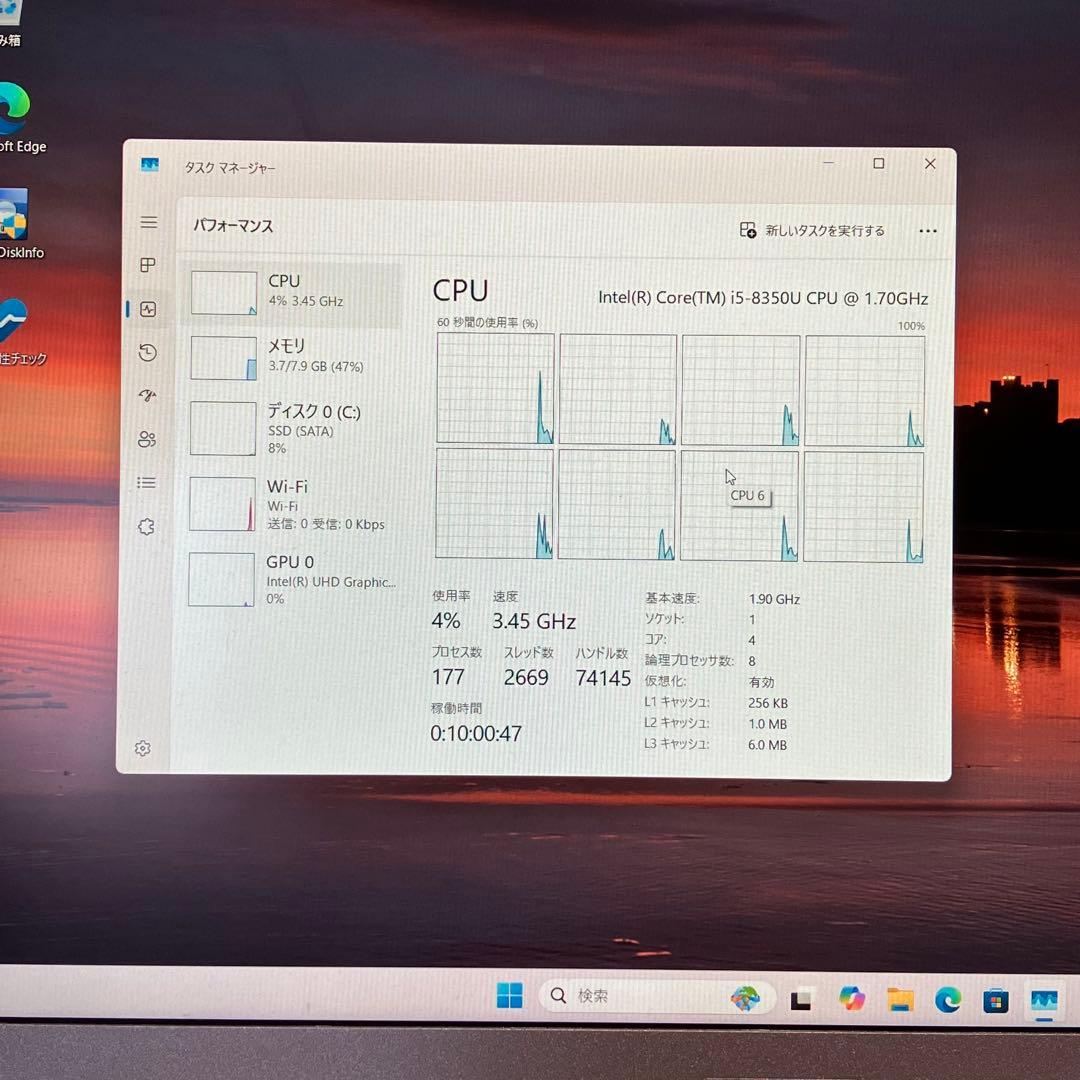Click the first CPU core usage graph

pos(495,389)
